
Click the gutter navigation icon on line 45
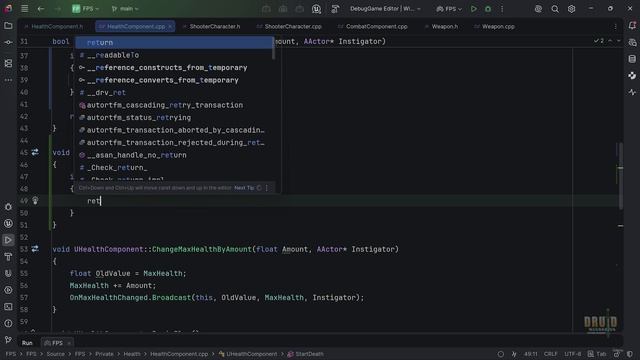[35, 152]
